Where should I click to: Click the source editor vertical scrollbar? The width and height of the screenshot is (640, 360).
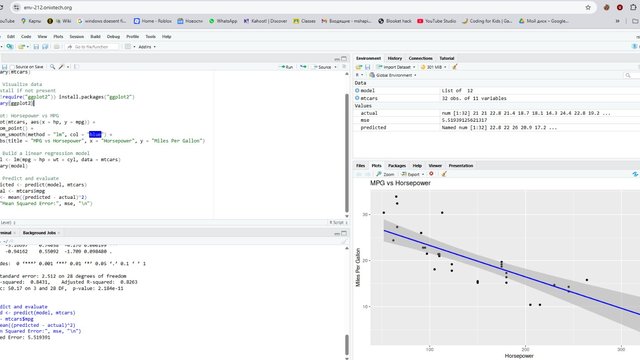click(347, 152)
